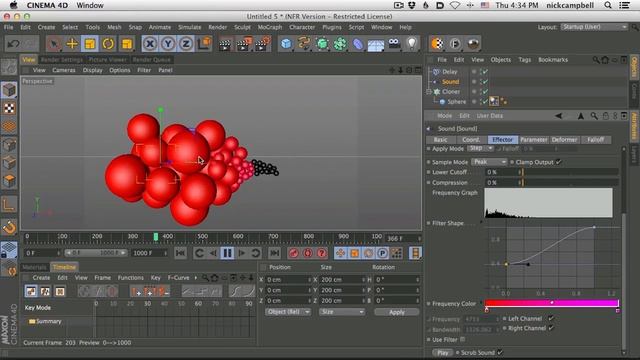Image resolution: width=640 pixels, height=360 pixels.
Task: Toggle the PLA keyframe P icon
Action: [382, 253]
